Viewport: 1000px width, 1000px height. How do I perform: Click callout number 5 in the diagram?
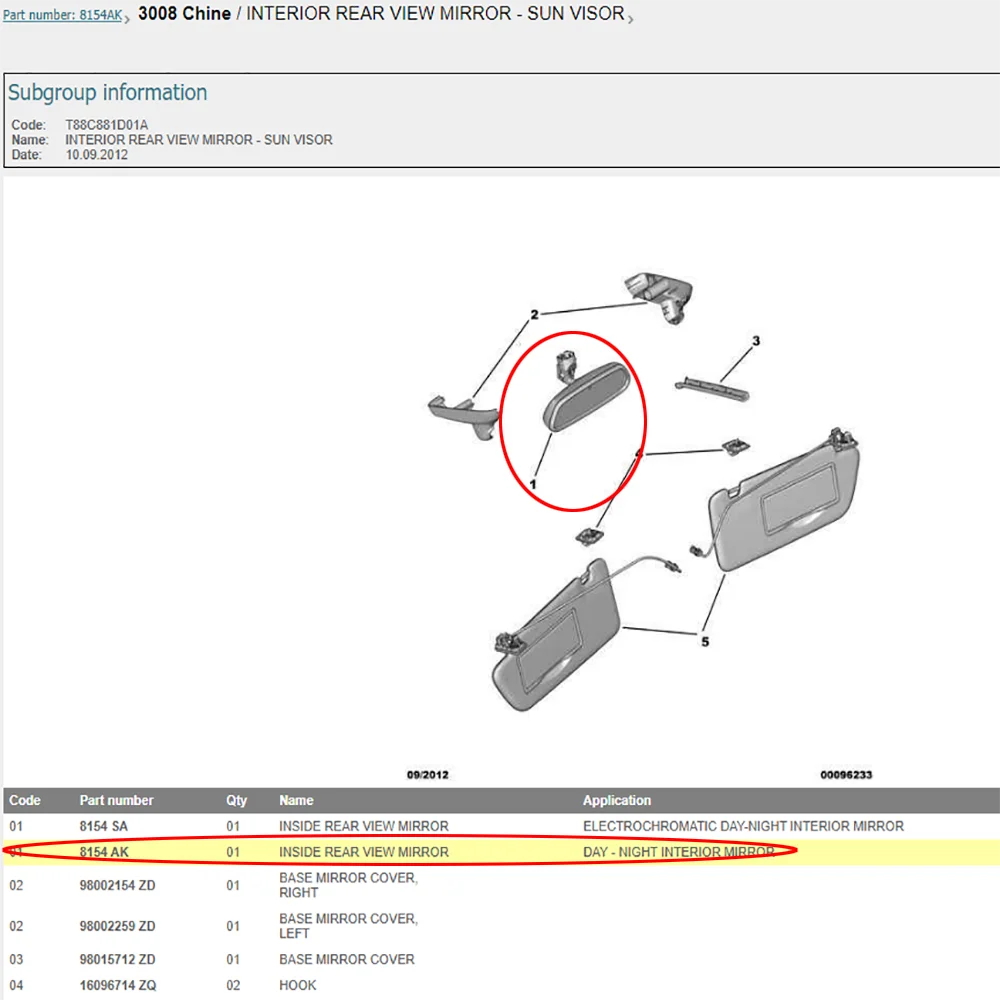pyautogui.click(x=705, y=642)
